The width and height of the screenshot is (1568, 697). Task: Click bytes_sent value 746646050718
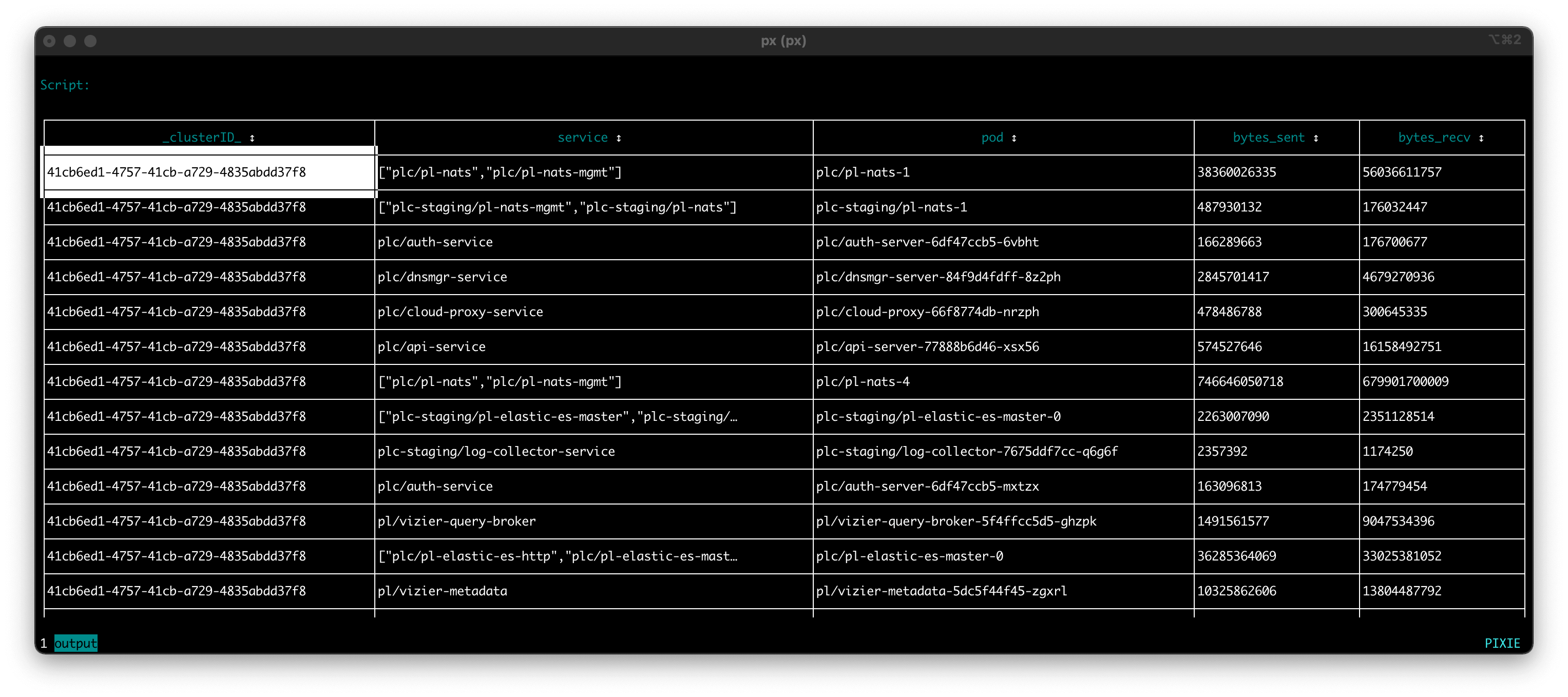1240,382
